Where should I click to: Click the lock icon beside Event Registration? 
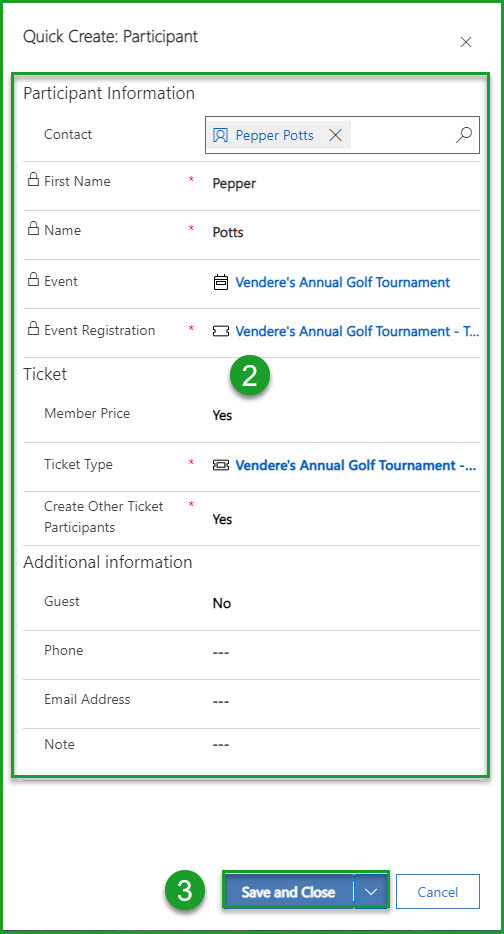pyautogui.click(x=33, y=329)
